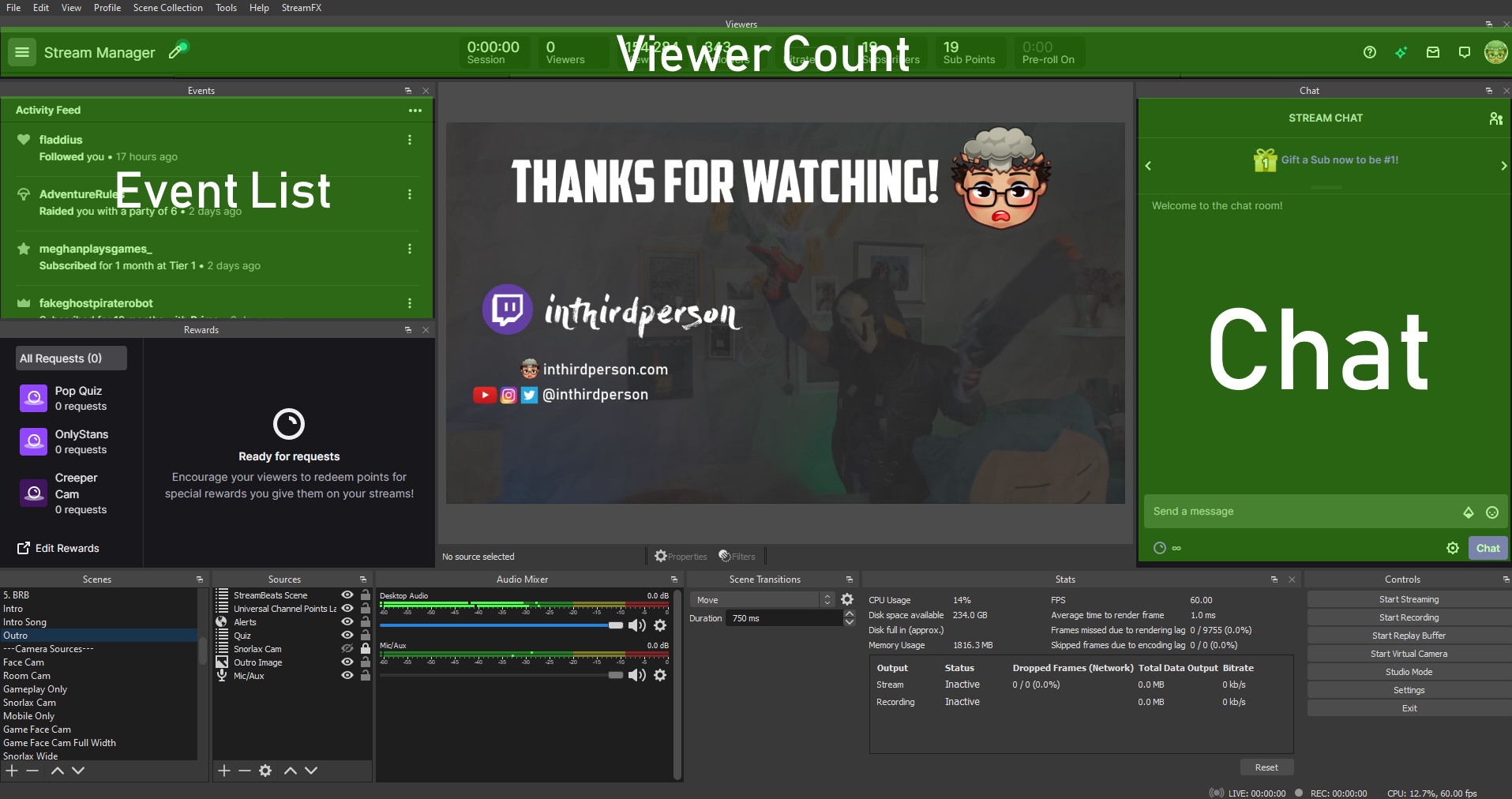Click the Bits diamond icon in chat input
Viewport: 1512px width, 799px height.
(1469, 512)
